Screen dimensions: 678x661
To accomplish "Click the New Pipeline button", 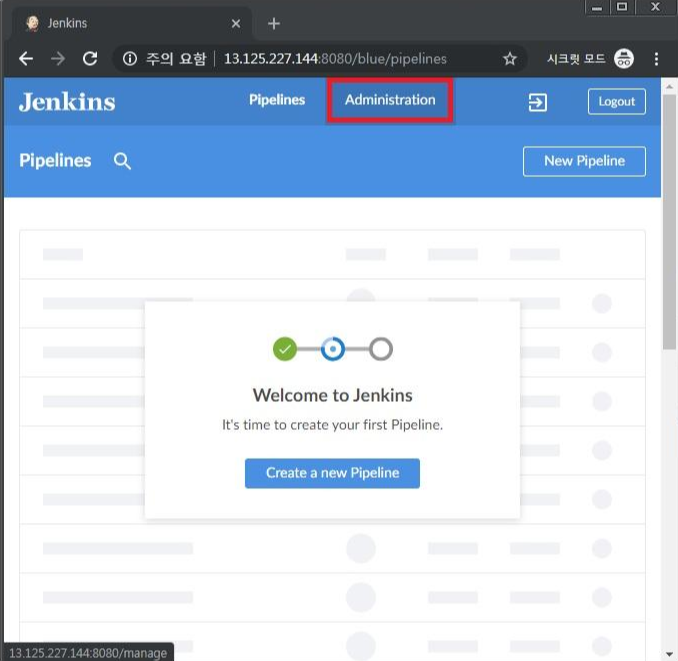I will tap(584, 161).
